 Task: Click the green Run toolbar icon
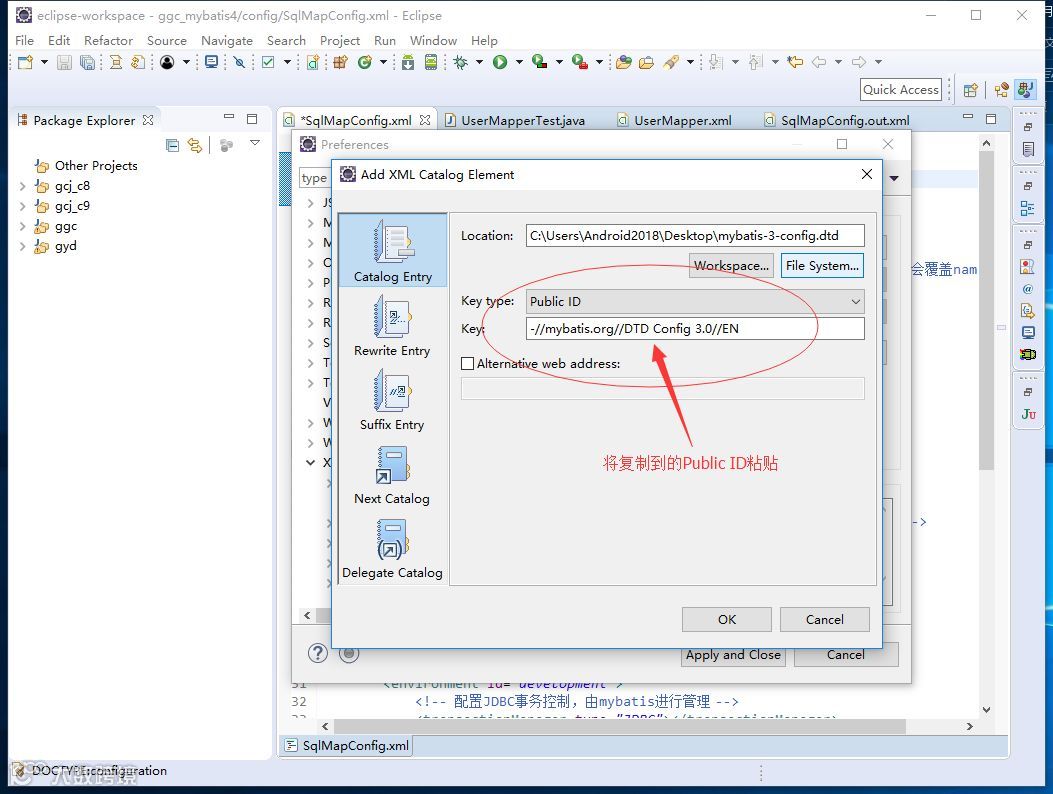500,62
